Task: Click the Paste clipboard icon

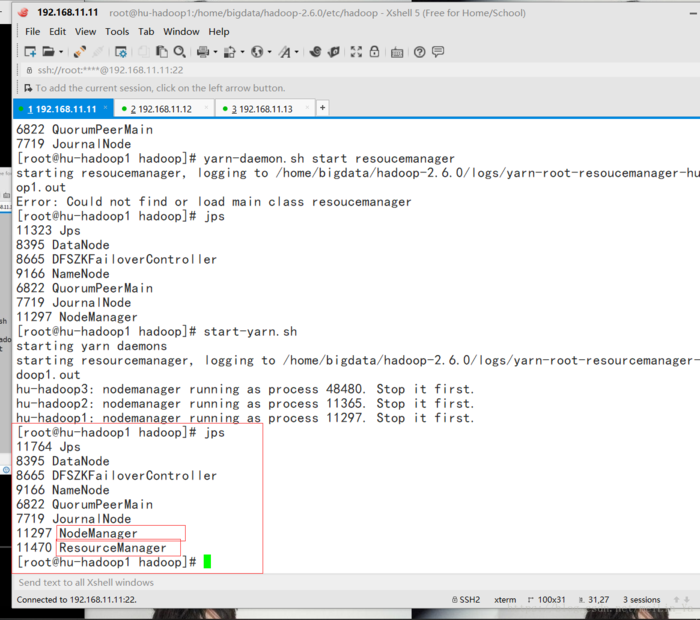Action: pyautogui.click(x=162, y=52)
